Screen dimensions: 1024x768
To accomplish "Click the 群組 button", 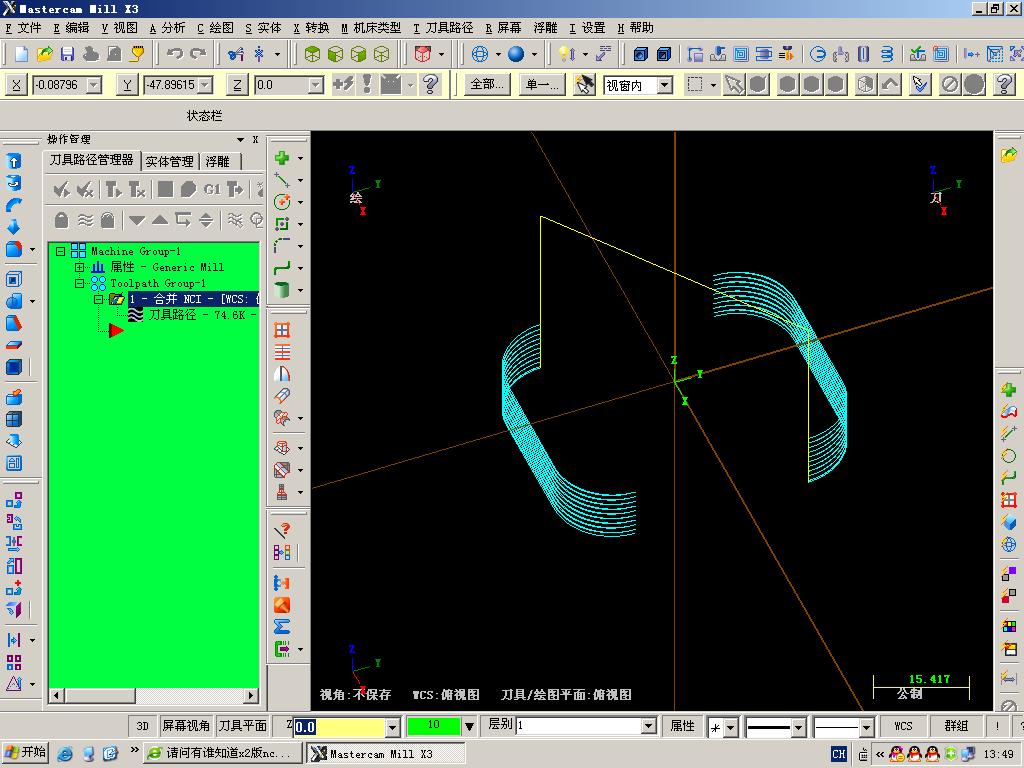I will point(956,726).
